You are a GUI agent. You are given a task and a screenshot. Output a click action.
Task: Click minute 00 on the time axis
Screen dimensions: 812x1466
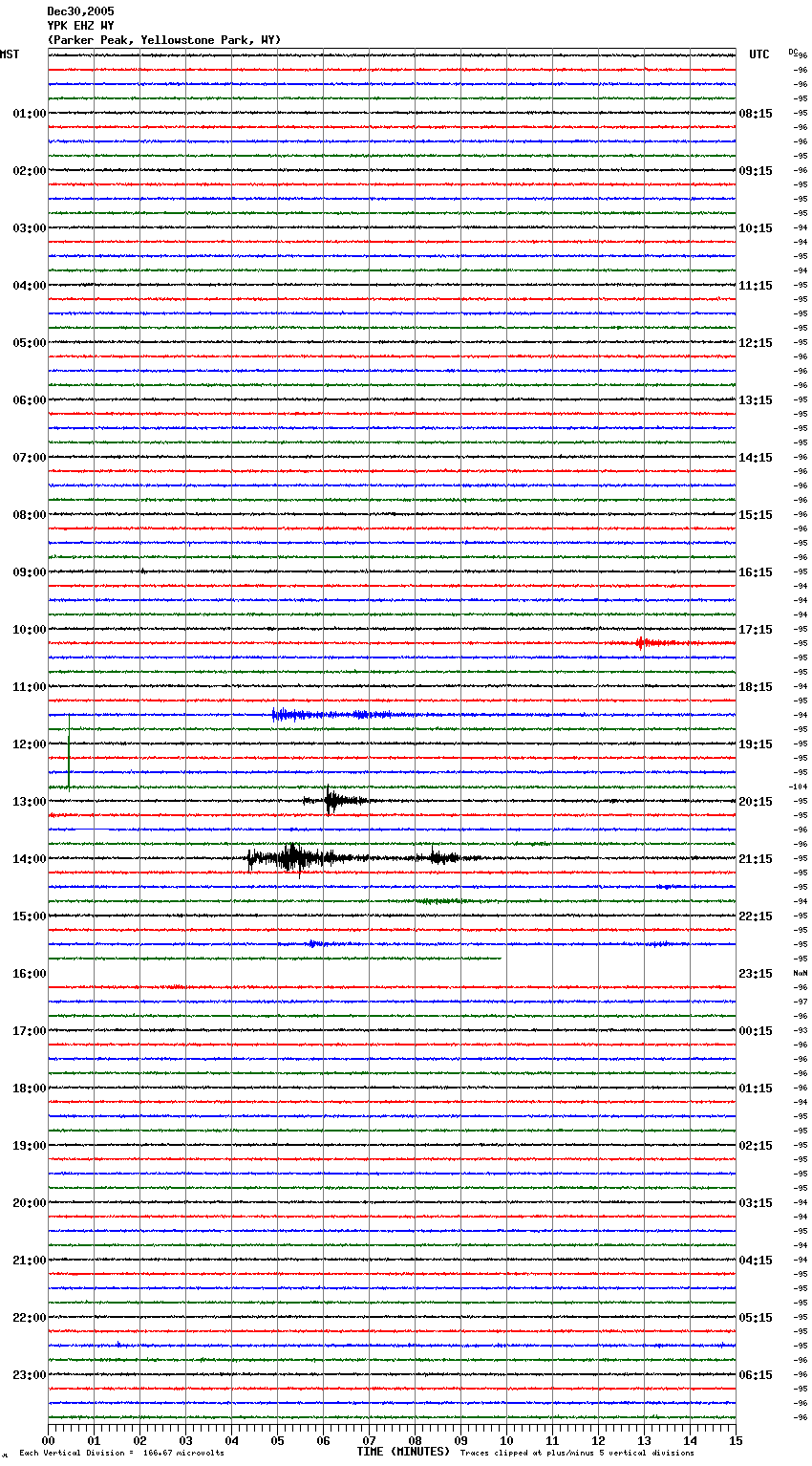[x=48, y=1441]
